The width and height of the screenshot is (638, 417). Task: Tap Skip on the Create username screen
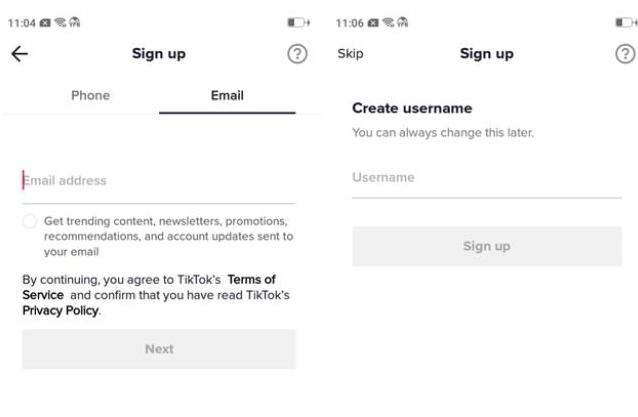[x=350, y=54]
